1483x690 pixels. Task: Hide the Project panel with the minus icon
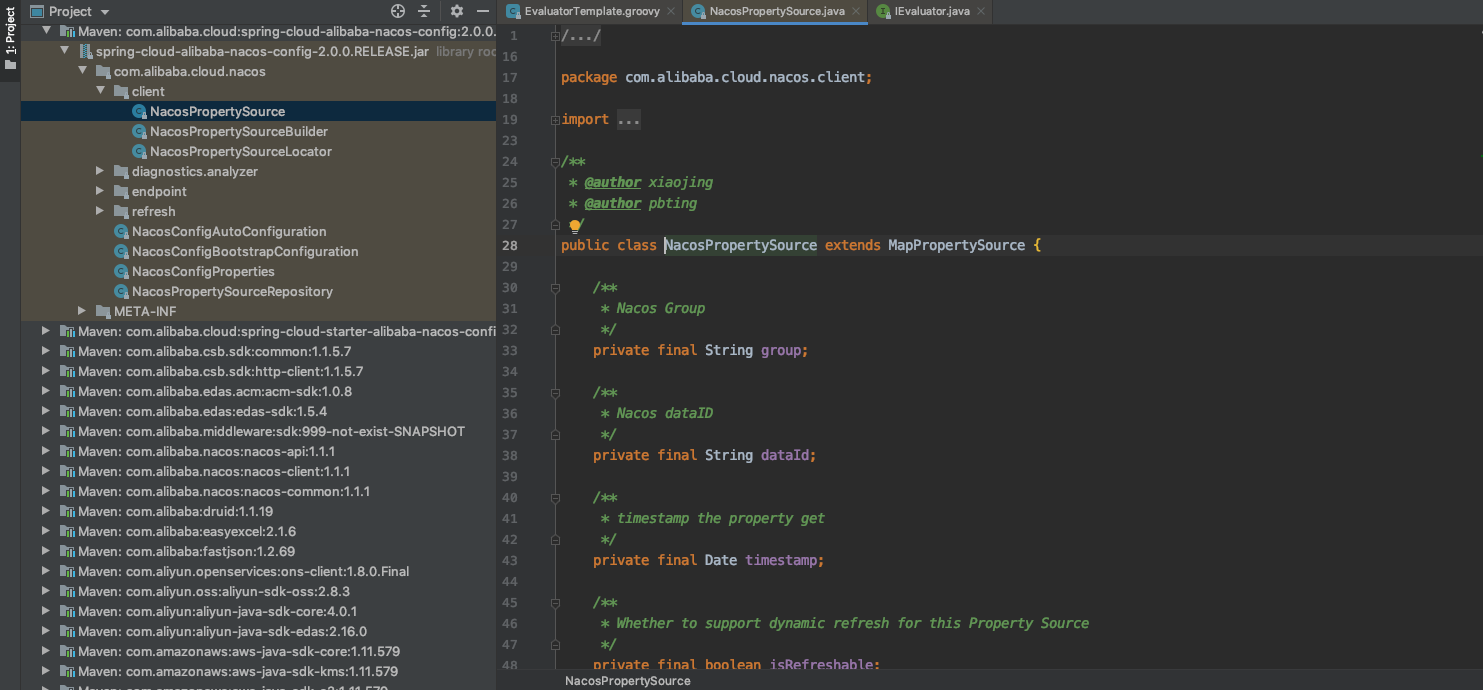coord(483,11)
